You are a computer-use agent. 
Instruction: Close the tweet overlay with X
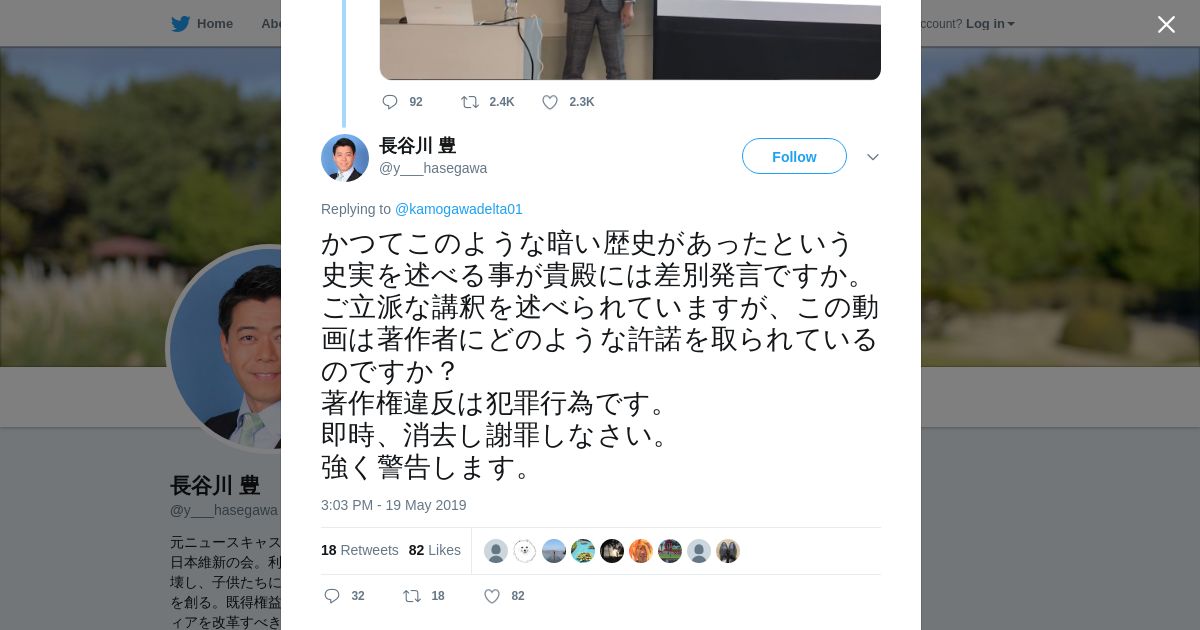pos(1166,24)
